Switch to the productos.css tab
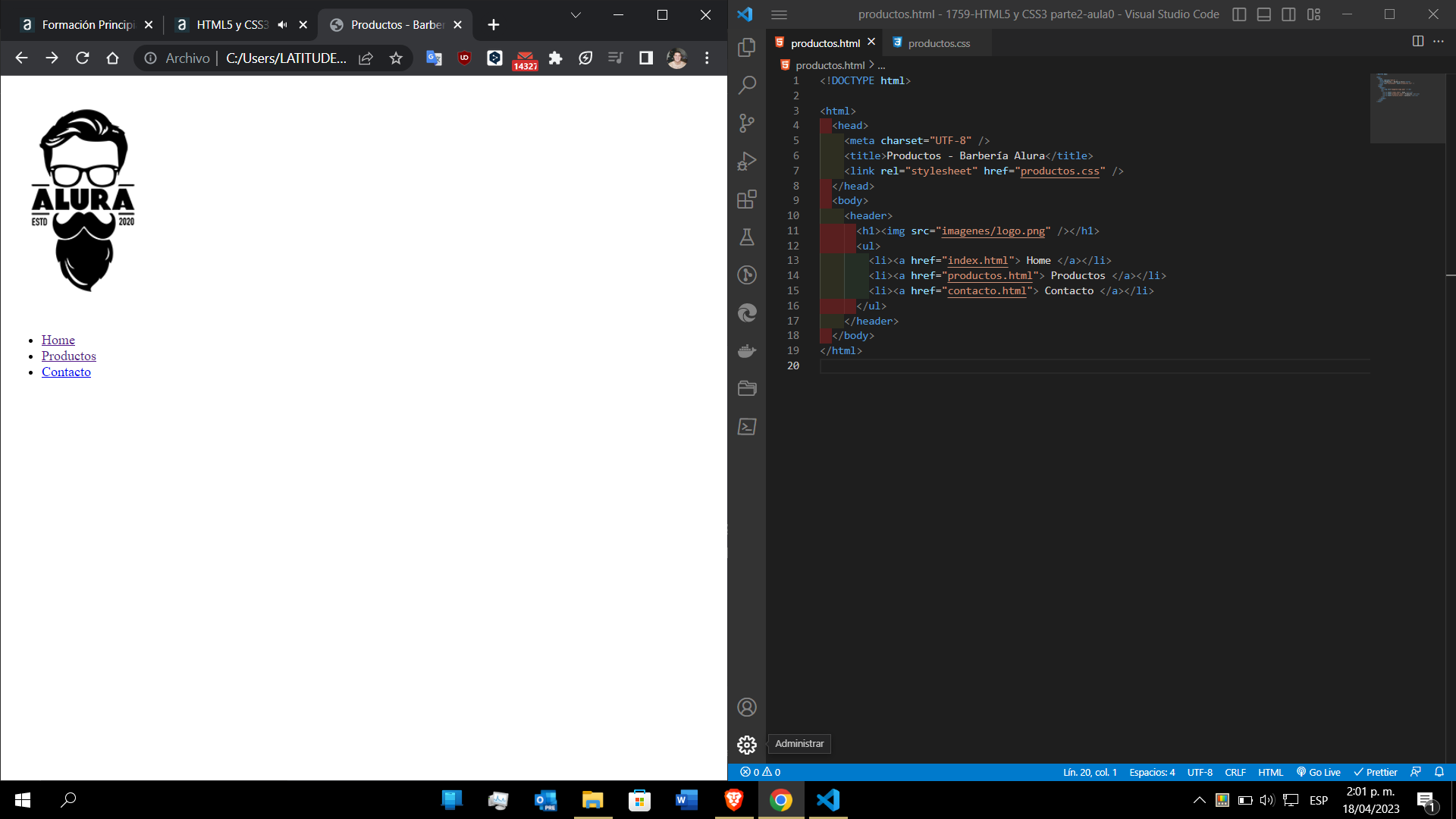The width and height of the screenshot is (1456, 819). coord(939,43)
